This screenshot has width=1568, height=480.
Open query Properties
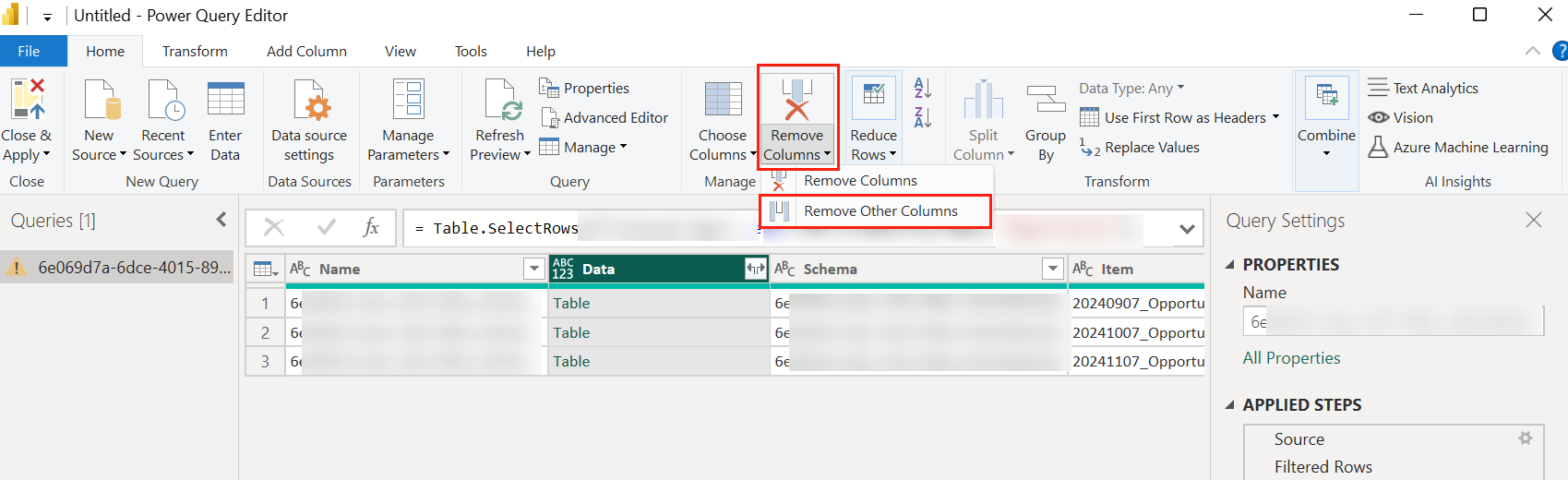point(584,89)
